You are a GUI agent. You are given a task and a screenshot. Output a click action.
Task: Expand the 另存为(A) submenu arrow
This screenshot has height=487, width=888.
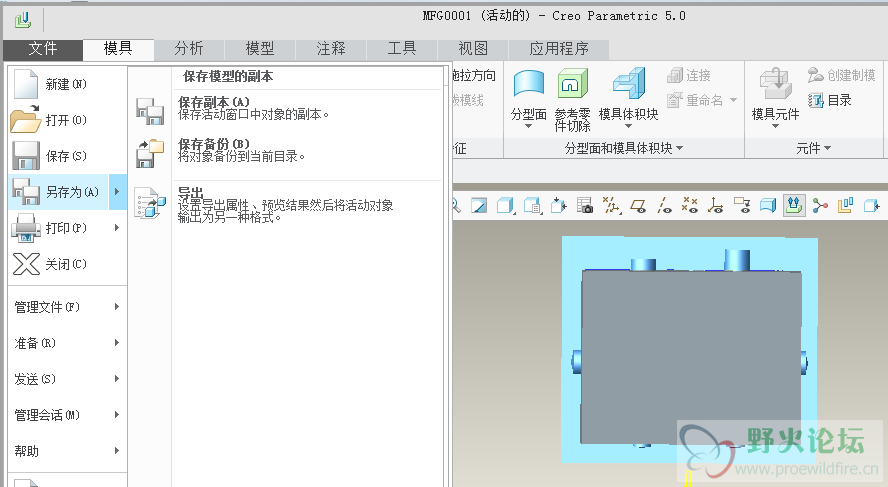click(117, 192)
